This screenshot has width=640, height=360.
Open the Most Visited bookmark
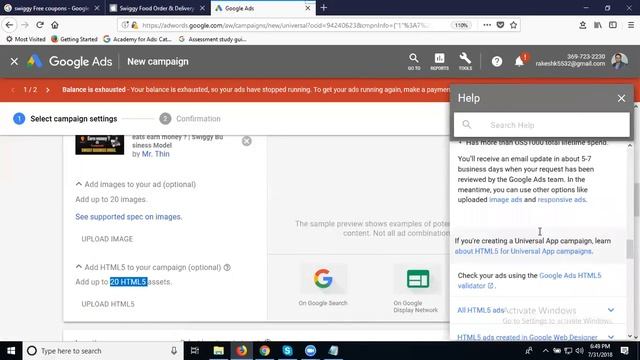tap(26, 39)
